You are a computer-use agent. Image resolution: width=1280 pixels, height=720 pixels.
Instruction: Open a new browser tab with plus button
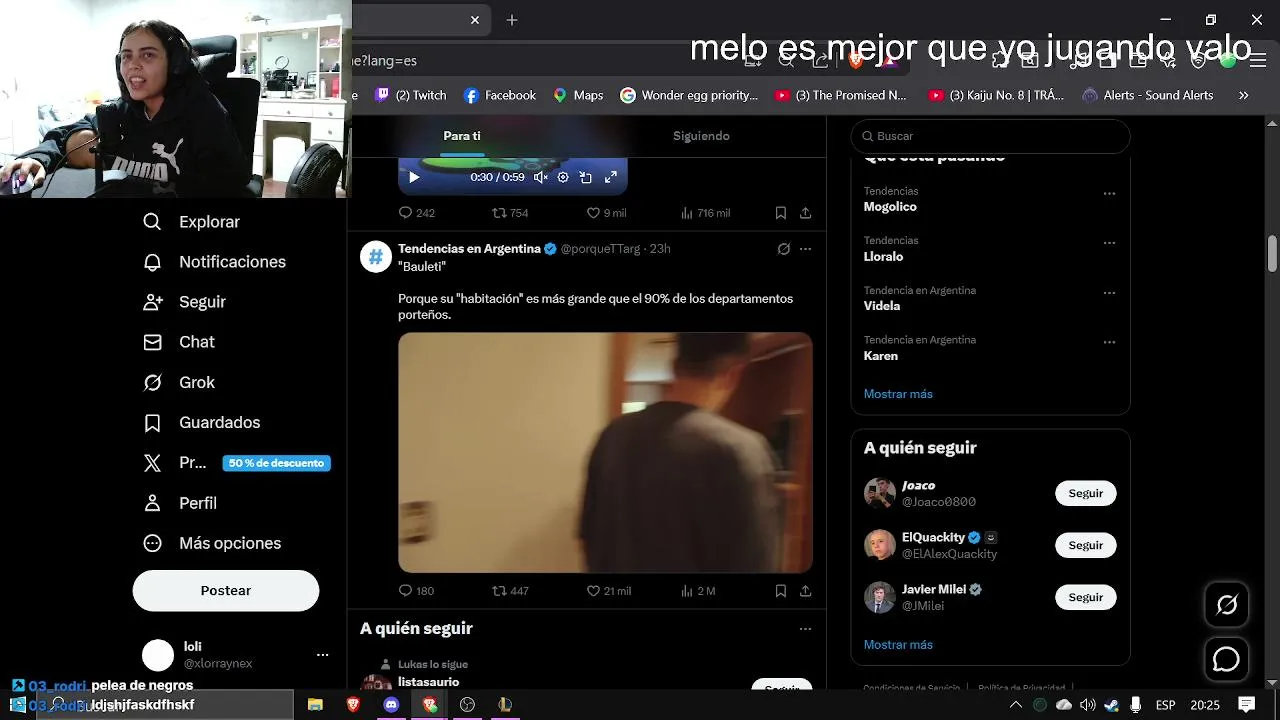coord(512,20)
